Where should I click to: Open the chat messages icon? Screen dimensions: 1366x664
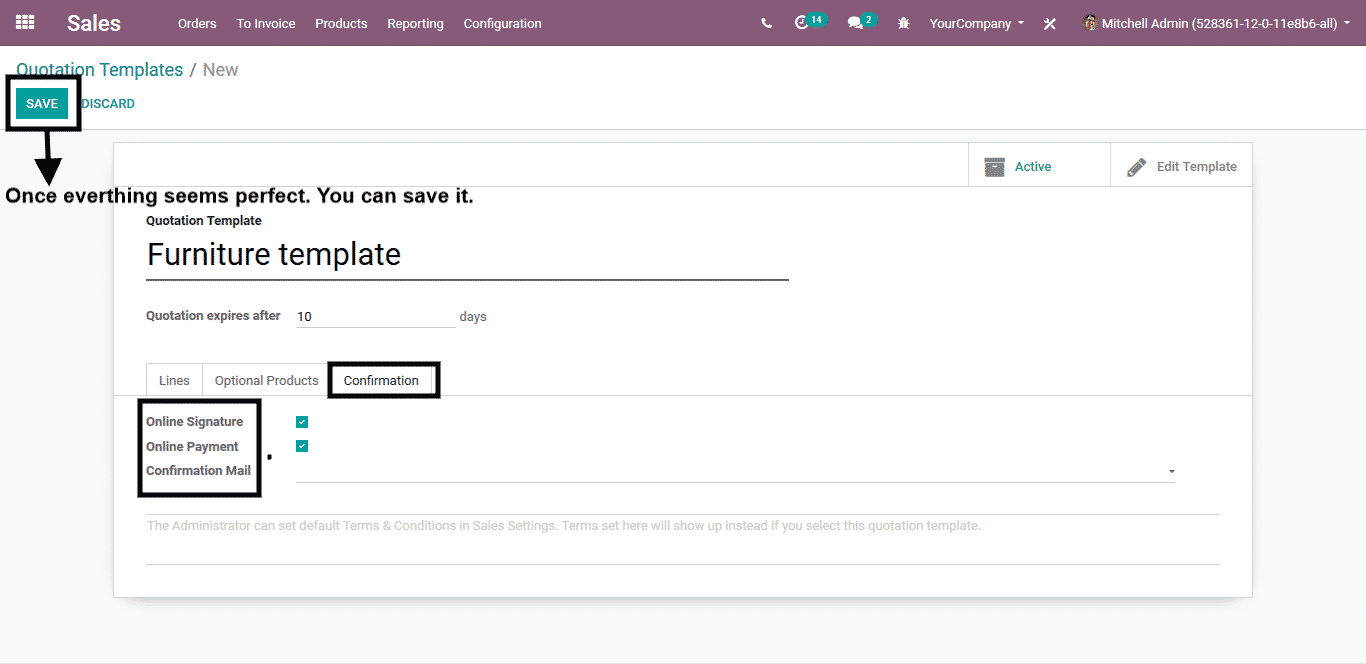(855, 23)
